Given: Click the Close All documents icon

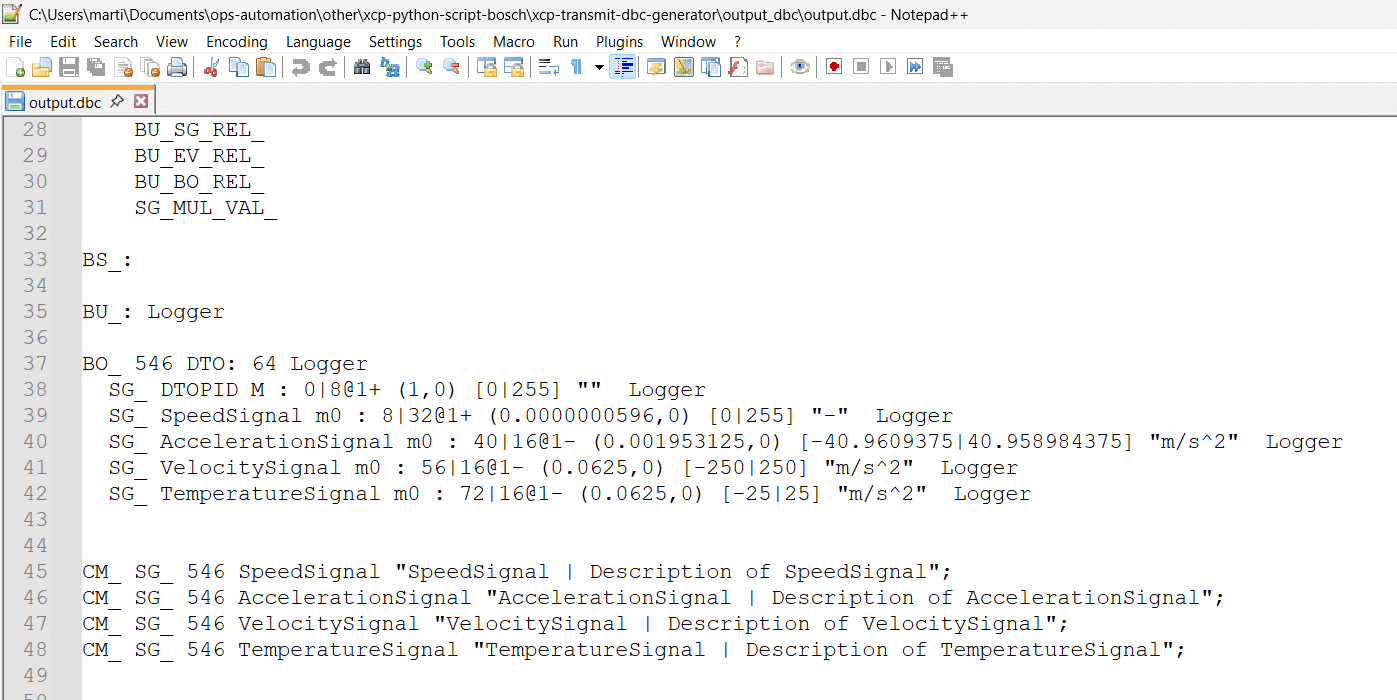Looking at the screenshot, I should 151,67.
